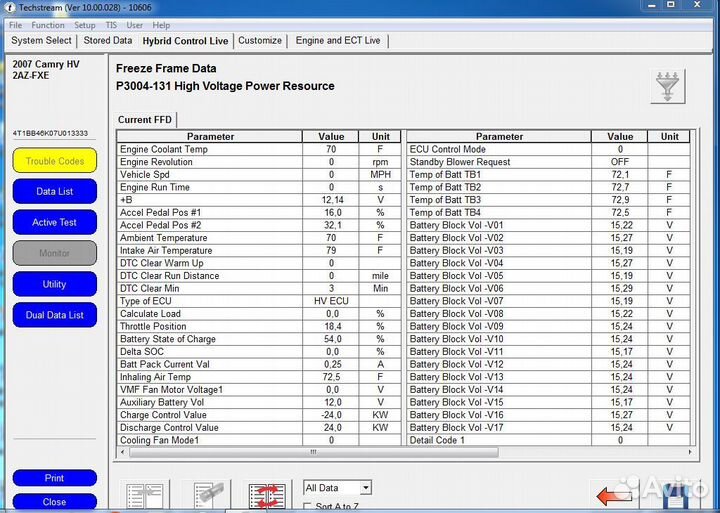
Task: Click the first data list view icon
Action: point(145,497)
